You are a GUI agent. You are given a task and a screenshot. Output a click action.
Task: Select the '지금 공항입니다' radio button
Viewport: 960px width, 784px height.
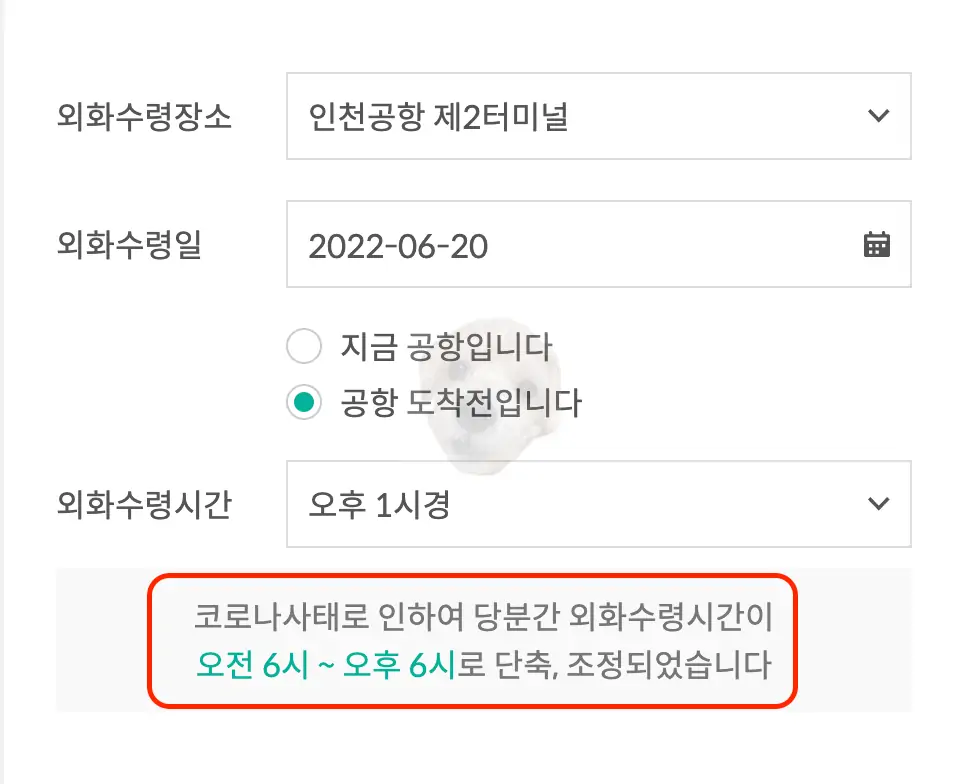point(303,345)
